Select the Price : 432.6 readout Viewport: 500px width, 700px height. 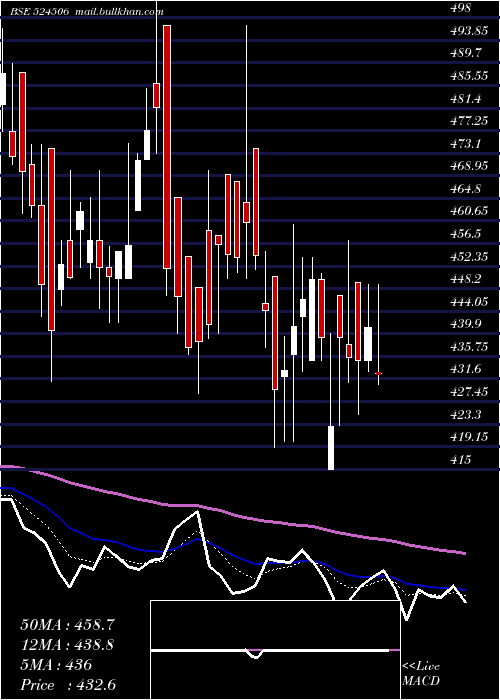pos(68,685)
